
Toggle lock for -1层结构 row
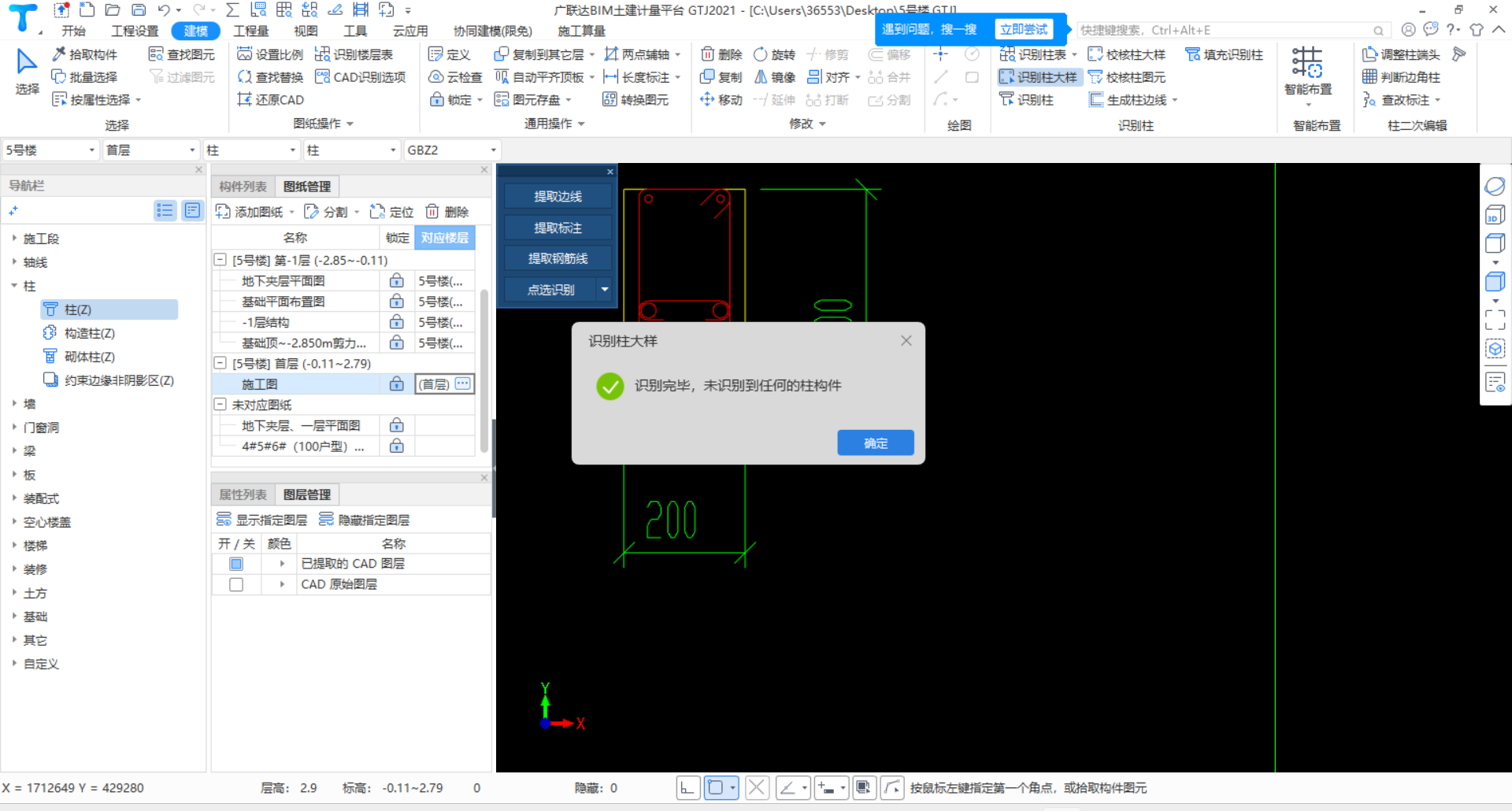[397, 322]
